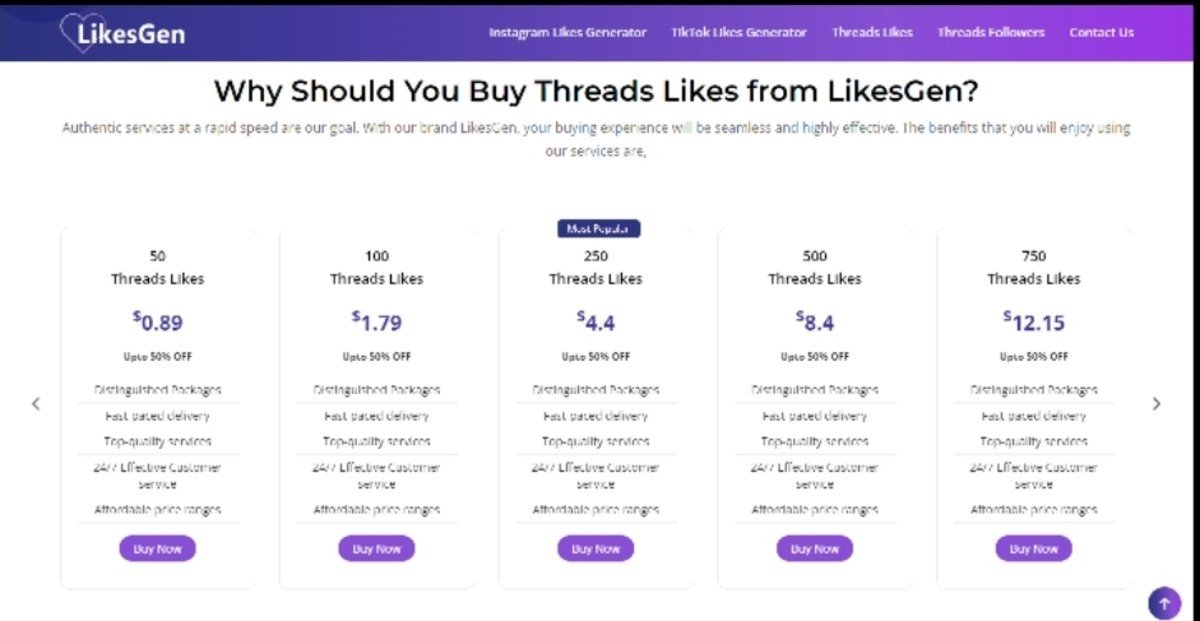The image size is (1200, 621).
Task: Navigate to Threads Followers page
Action: tap(991, 32)
